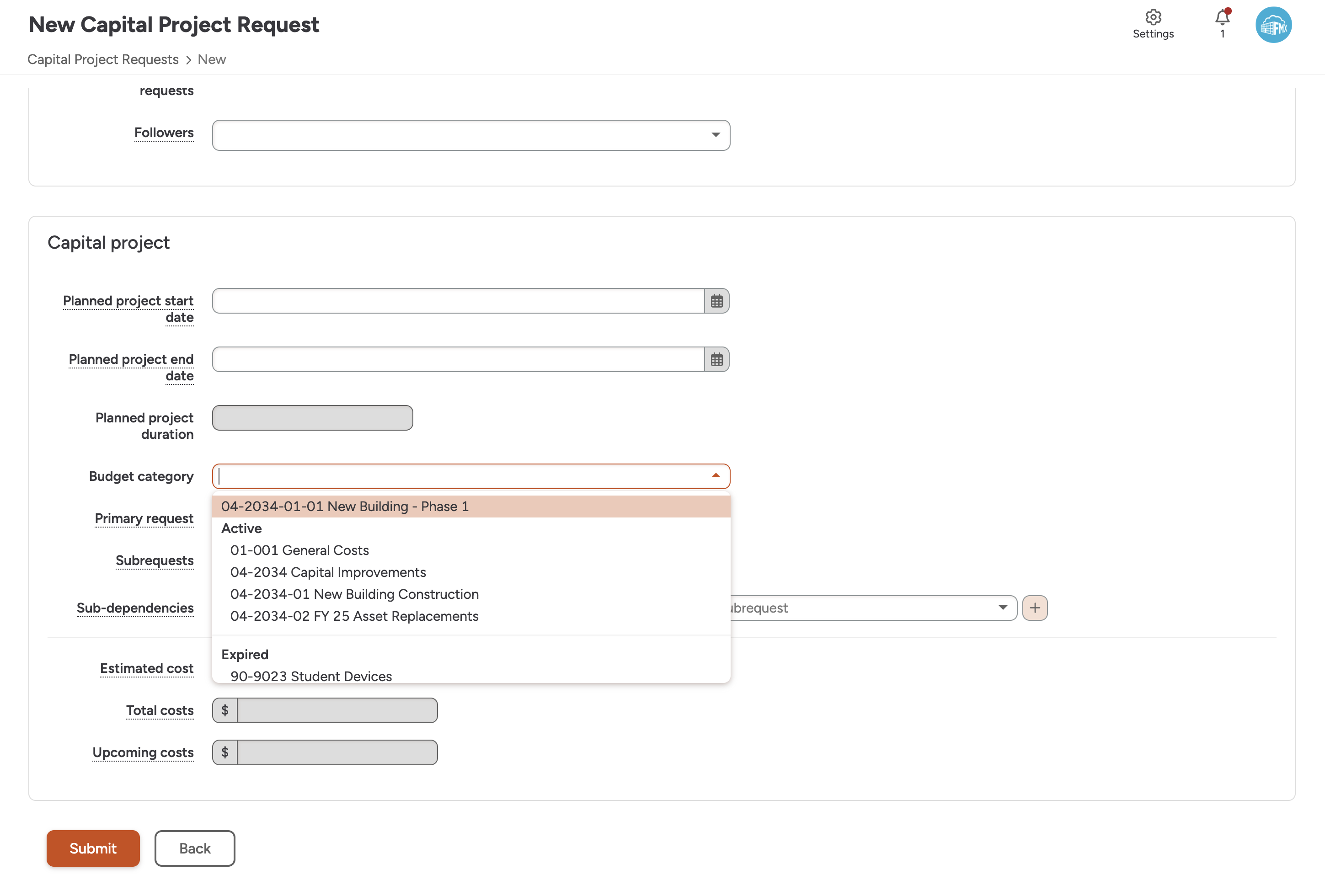This screenshot has height=896, width=1325.
Task: Click into the planned project end date field
Action: tap(458, 360)
